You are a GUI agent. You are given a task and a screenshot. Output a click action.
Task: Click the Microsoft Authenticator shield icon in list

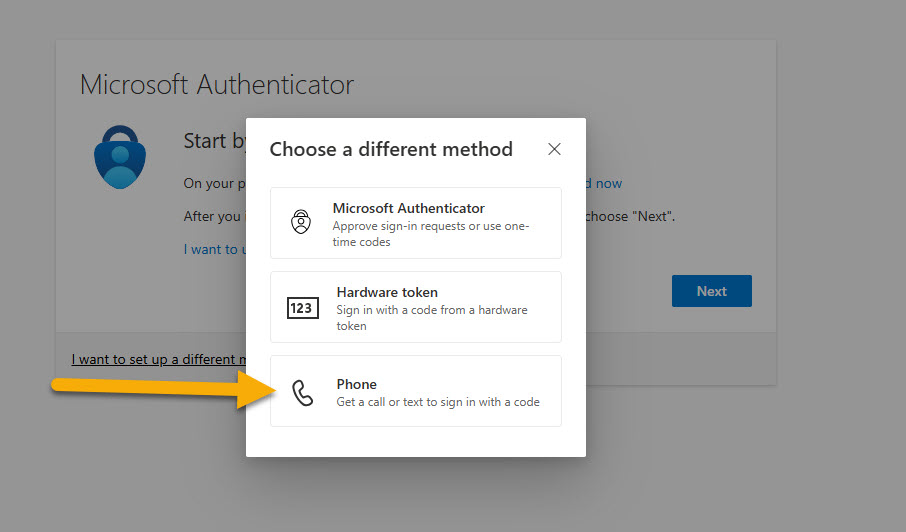coord(300,222)
